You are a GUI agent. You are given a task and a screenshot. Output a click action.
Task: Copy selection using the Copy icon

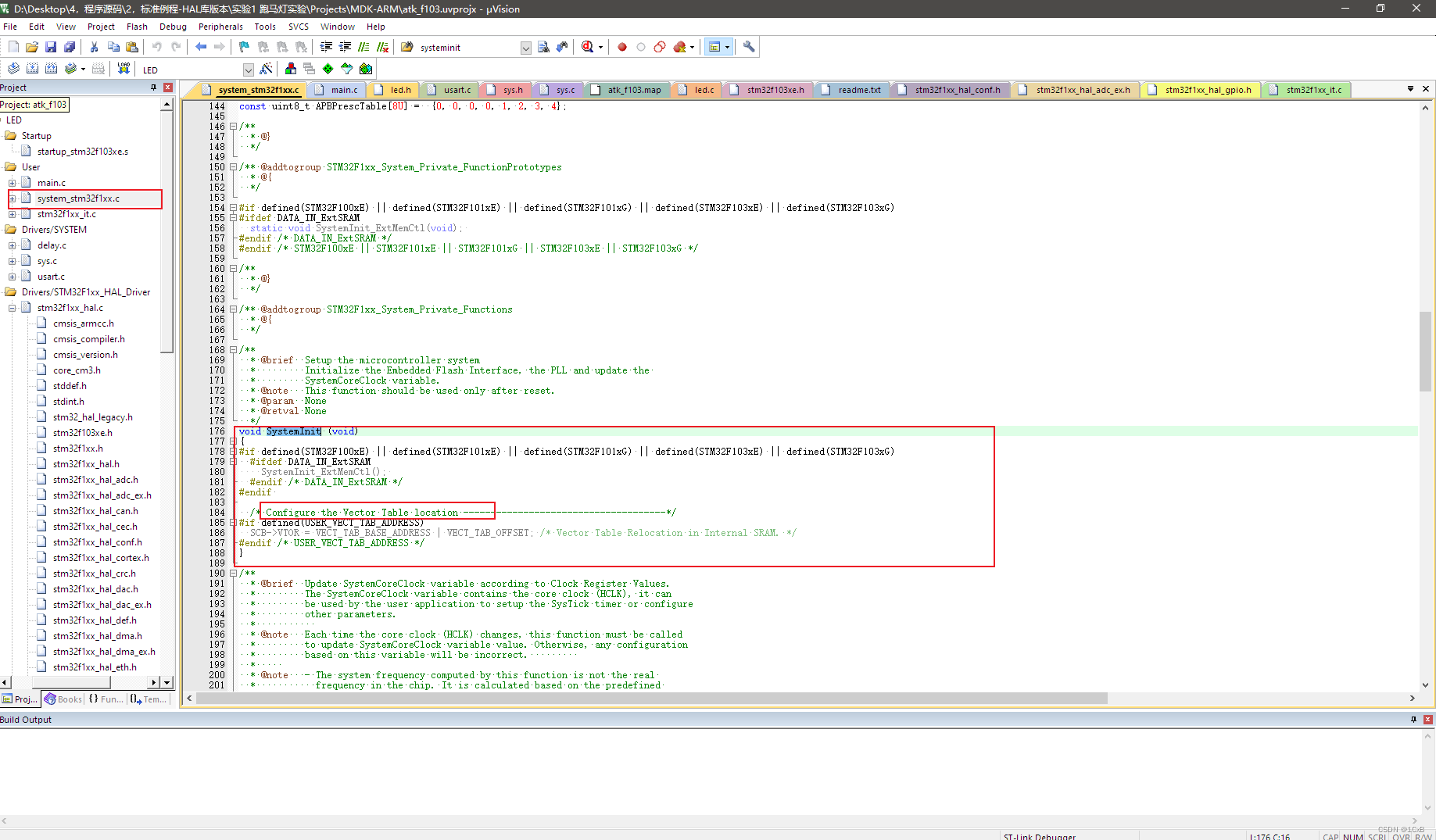[x=113, y=47]
